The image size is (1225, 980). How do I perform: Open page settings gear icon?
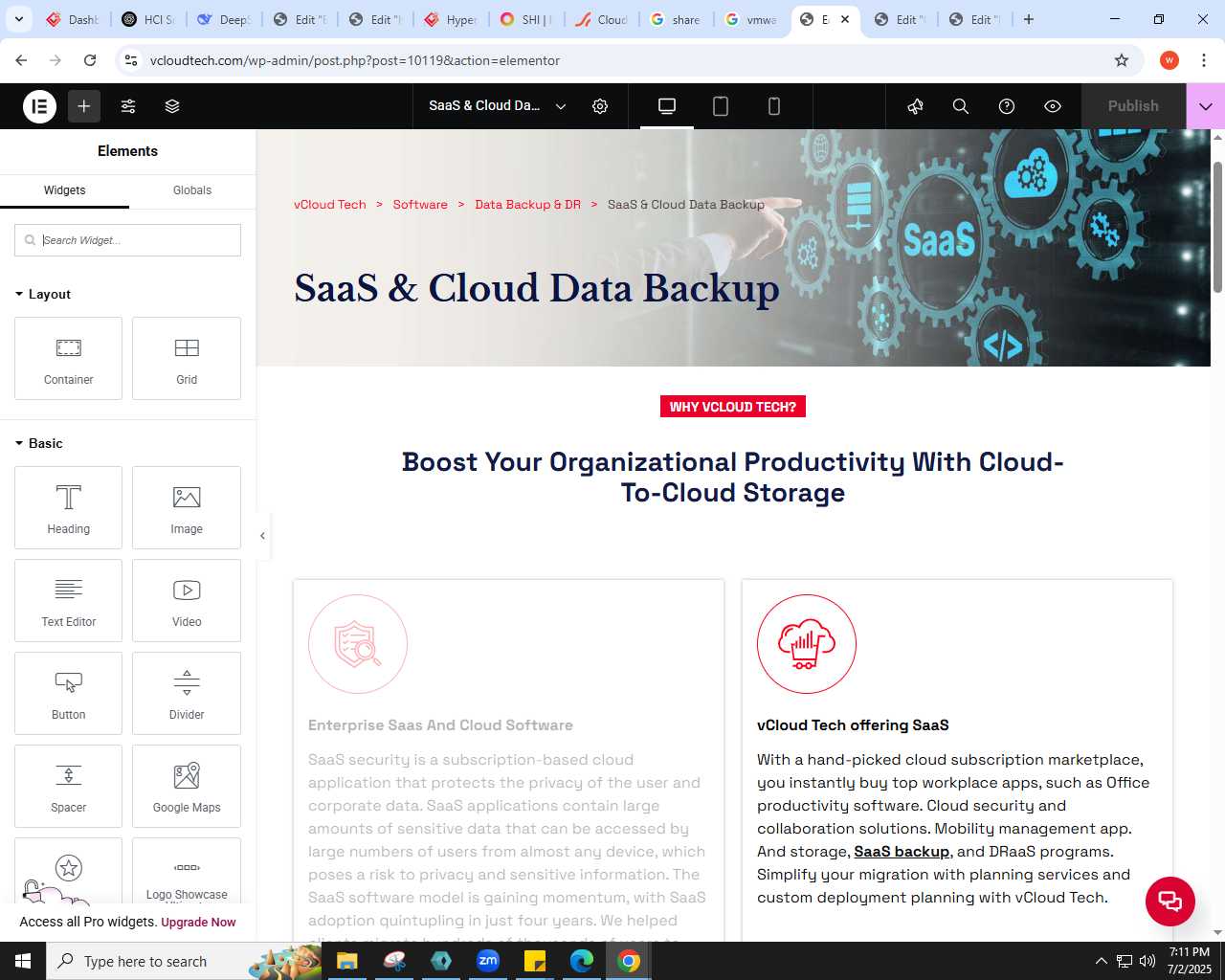[x=600, y=106]
